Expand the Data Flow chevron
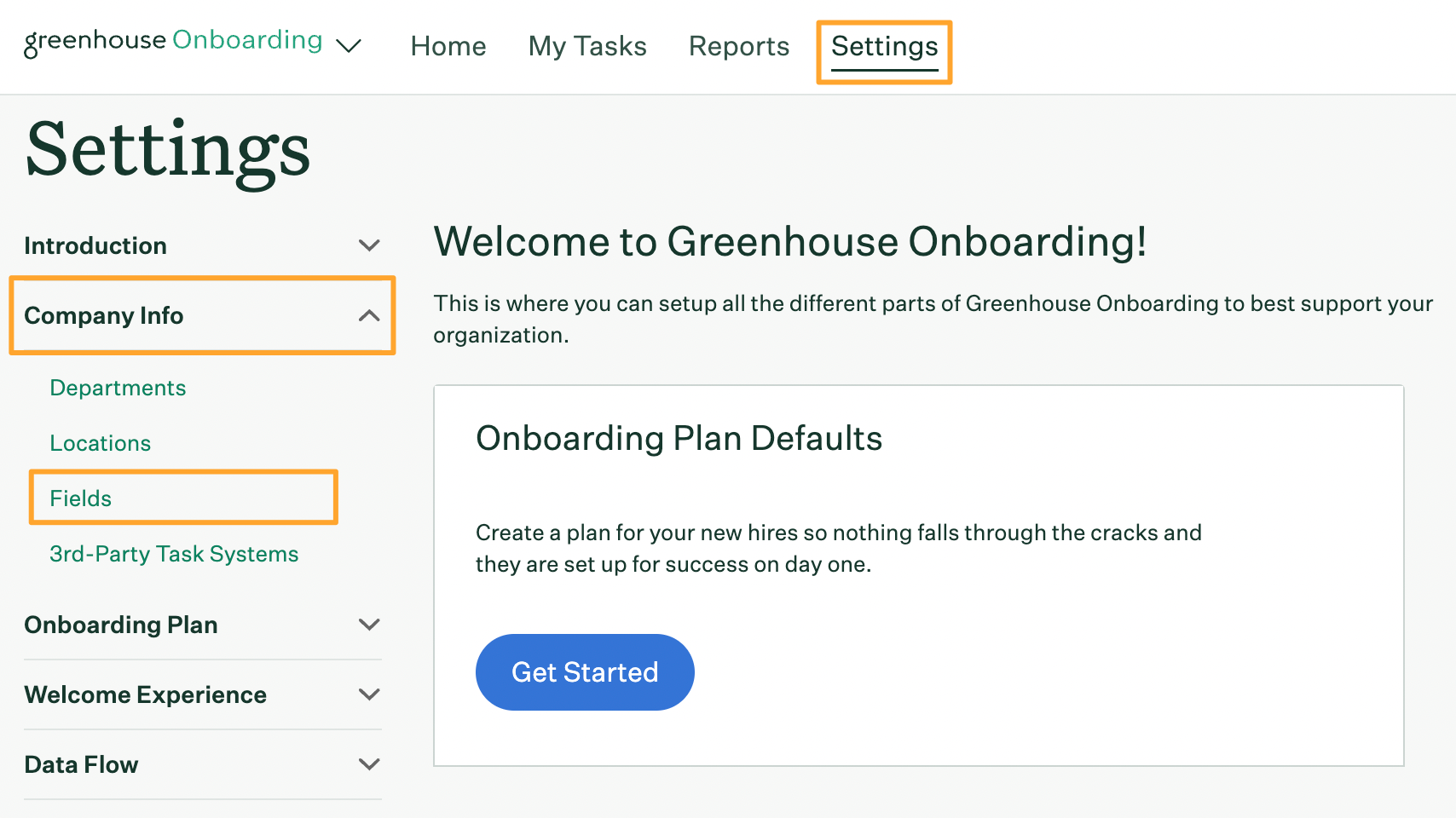The image size is (1456, 818). [x=369, y=764]
